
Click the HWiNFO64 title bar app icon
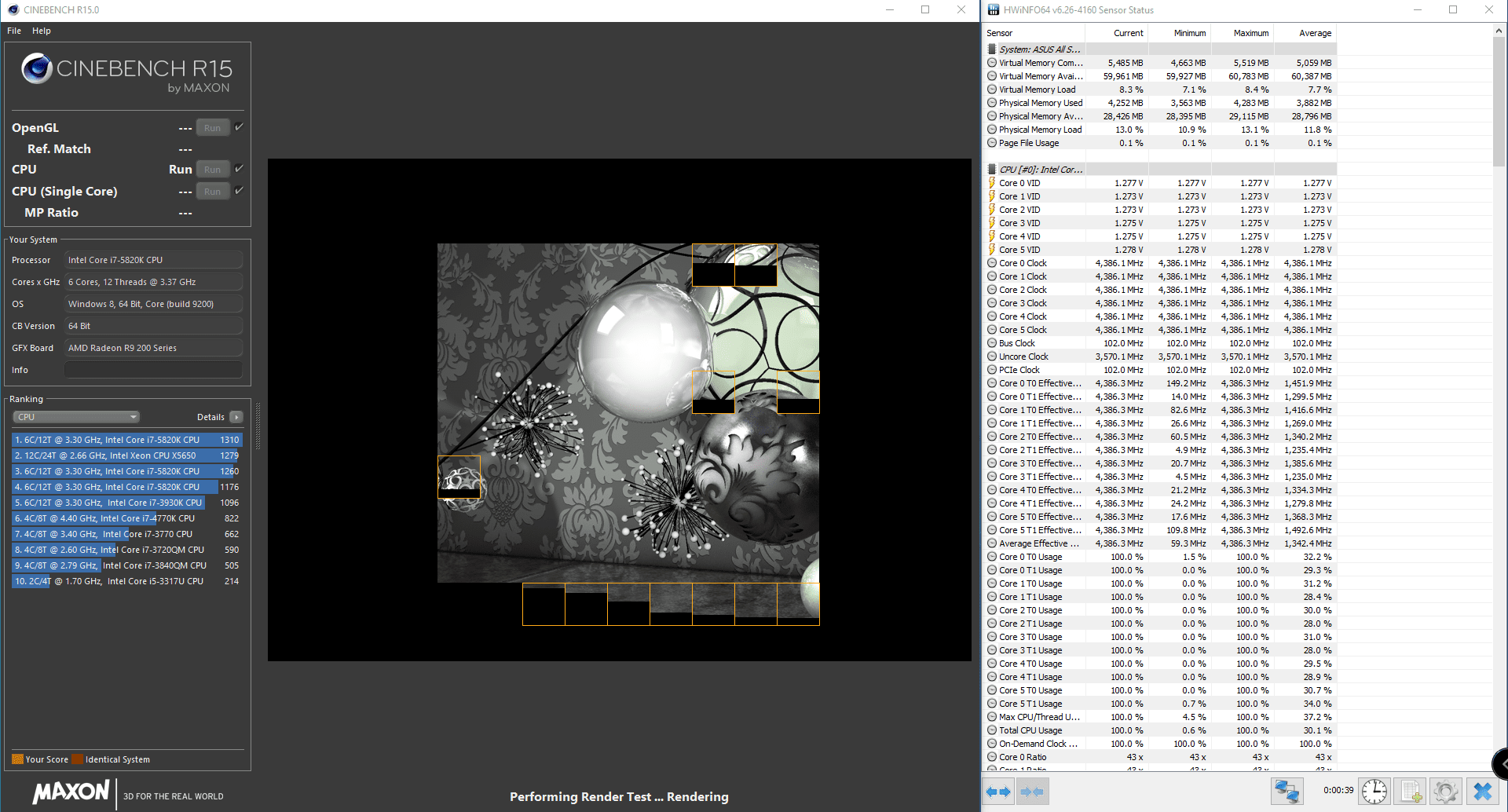coord(994,10)
